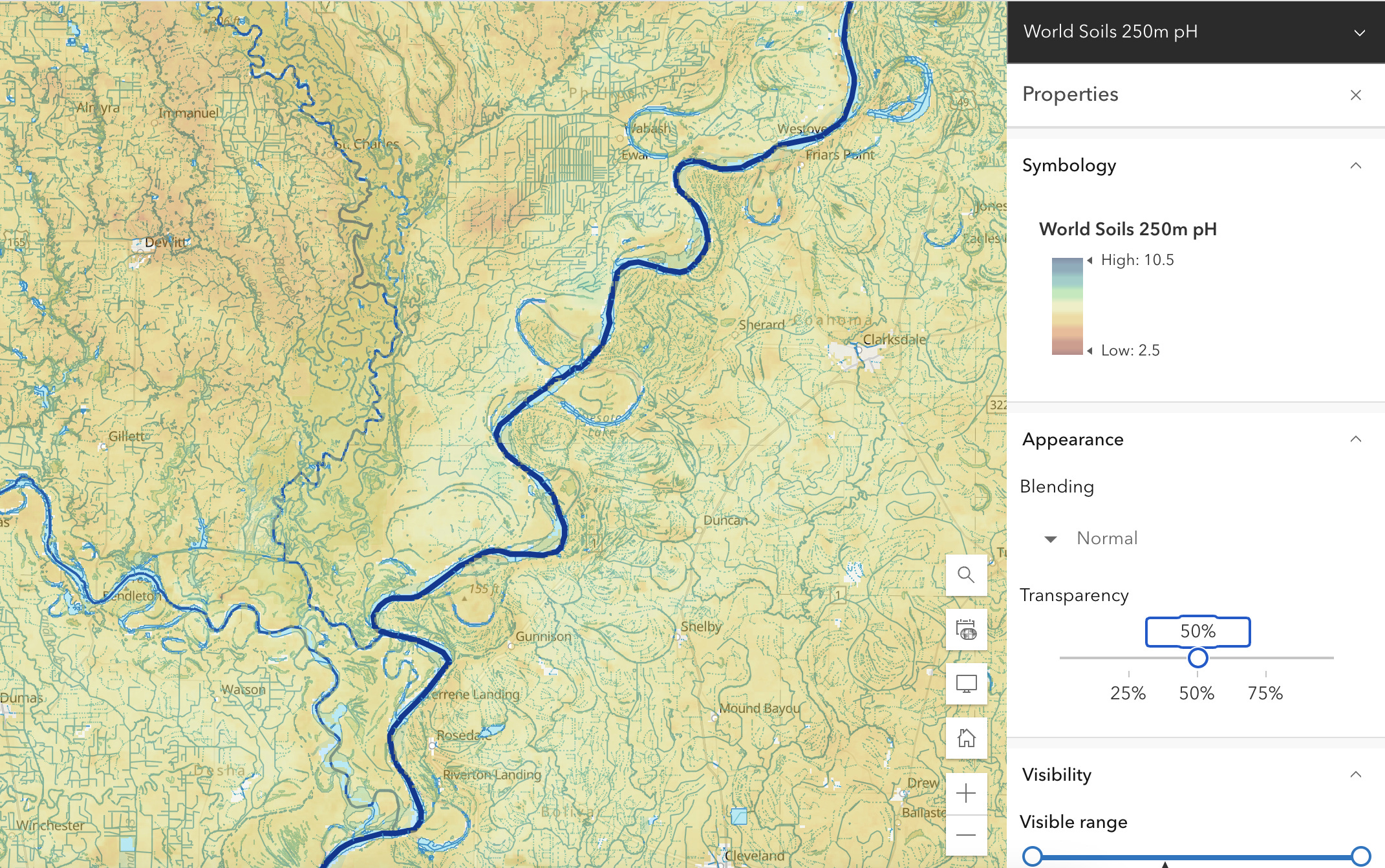Click the Gunnison town label

(543, 636)
